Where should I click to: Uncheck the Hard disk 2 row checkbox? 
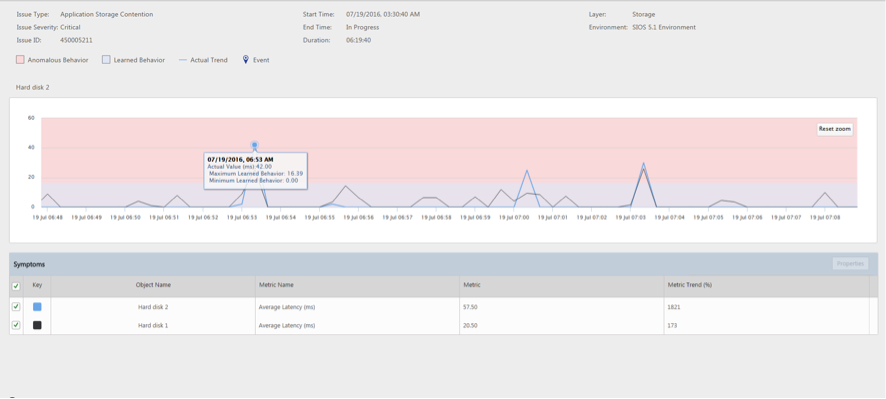pyautogui.click(x=16, y=306)
